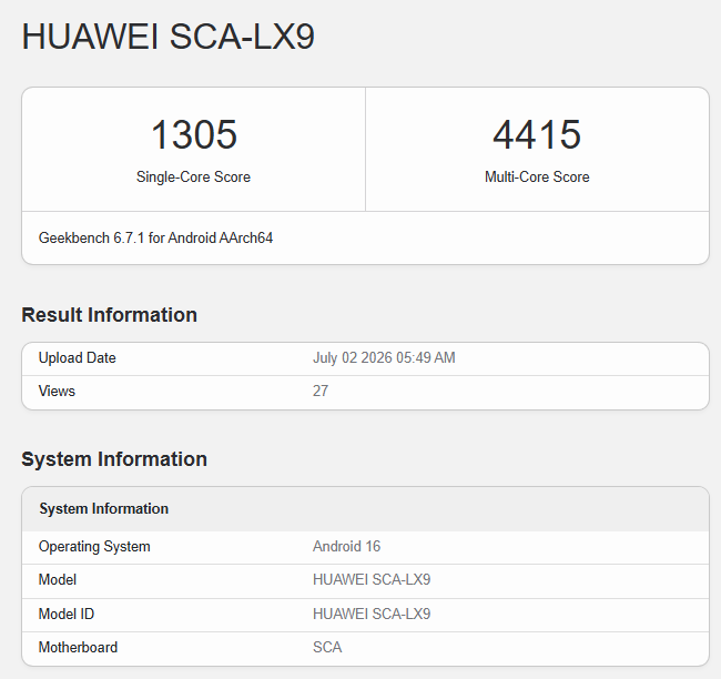Click the HUAWEI SCA-LX9 page title
The image size is (721, 679).
[168, 36]
